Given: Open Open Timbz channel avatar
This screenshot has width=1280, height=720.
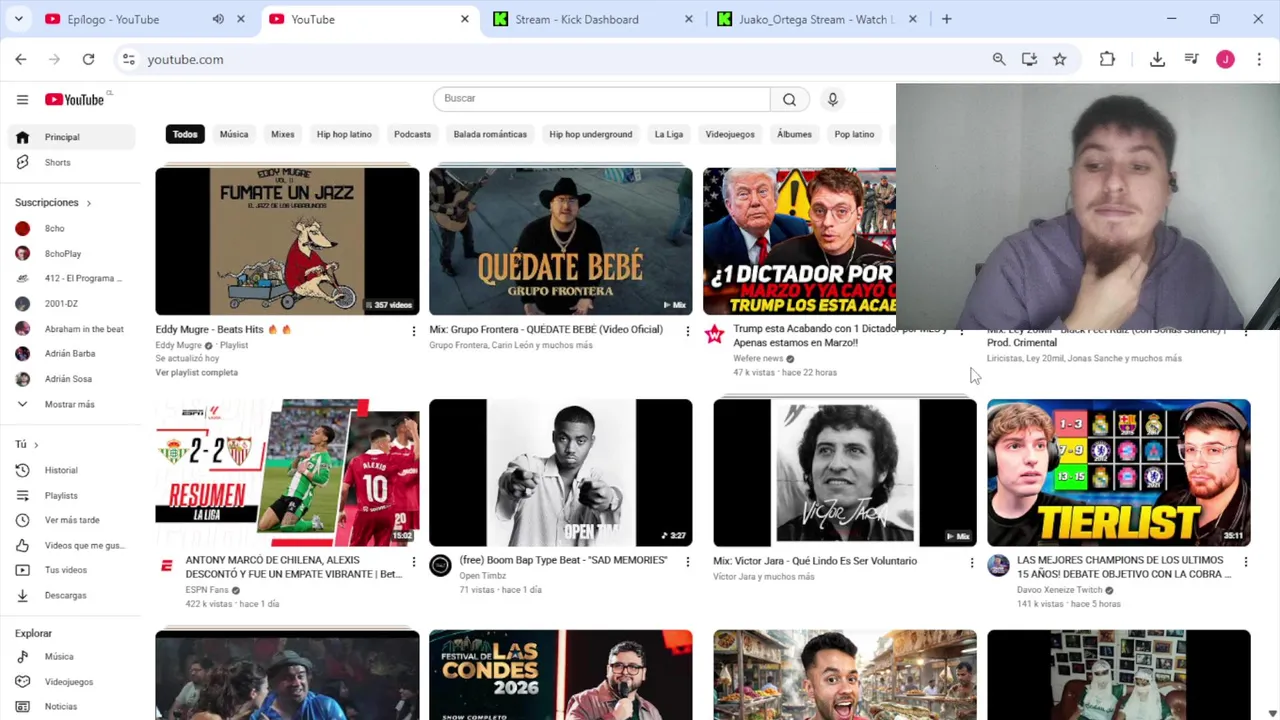Looking at the screenshot, I should [440, 566].
